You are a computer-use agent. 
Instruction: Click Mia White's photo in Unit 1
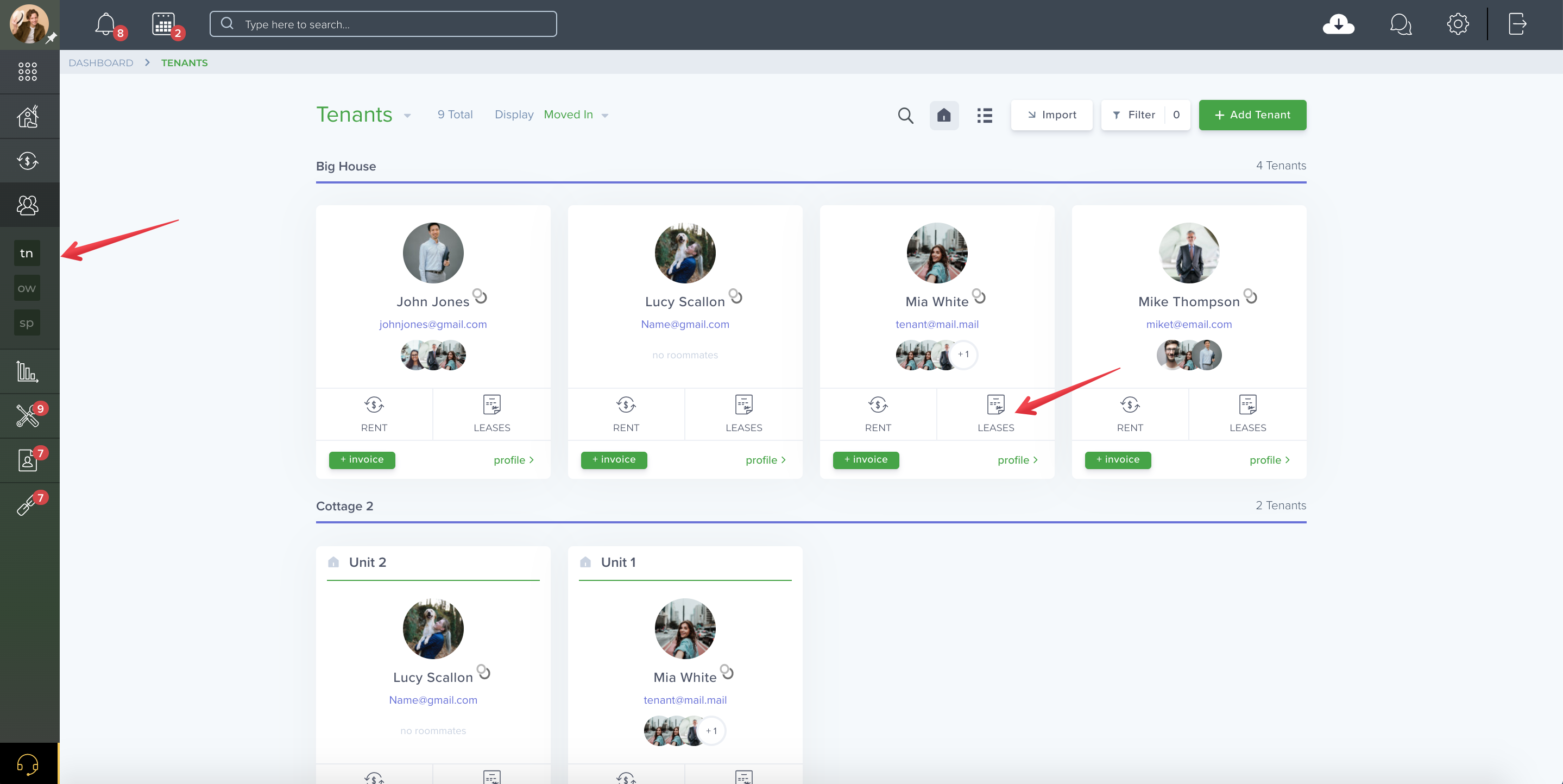[685, 629]
